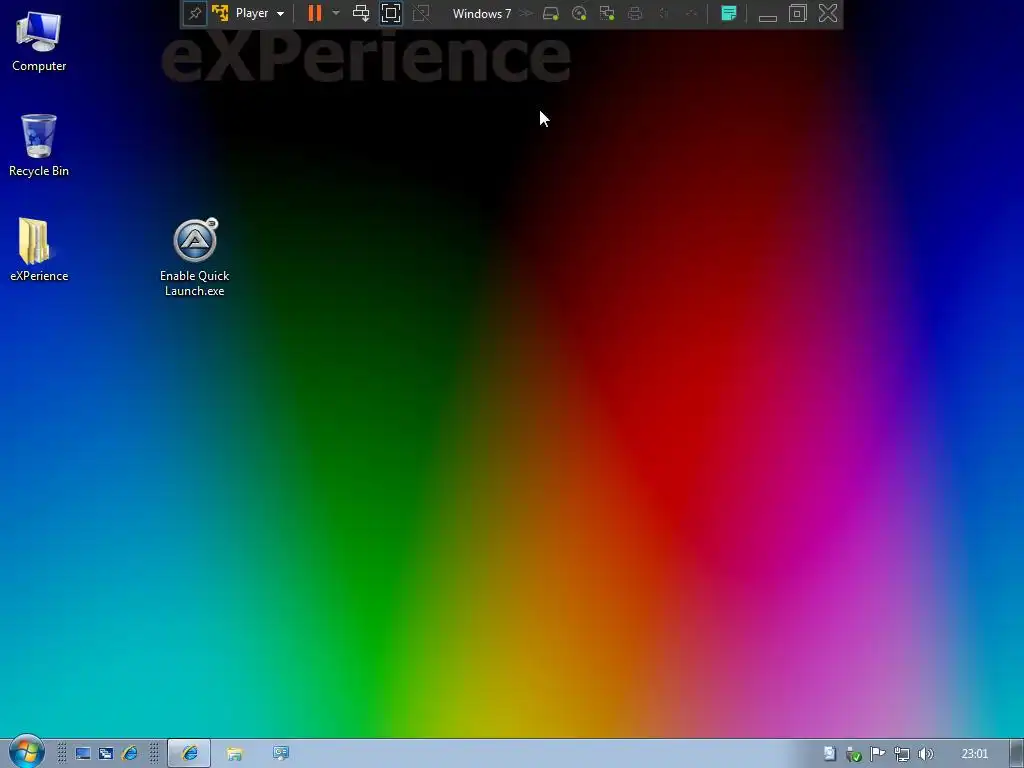This screenshot has height=768, width=1024.
Task: Select the Enable Quick Launch.exe icon
Action: pos(195,257)
